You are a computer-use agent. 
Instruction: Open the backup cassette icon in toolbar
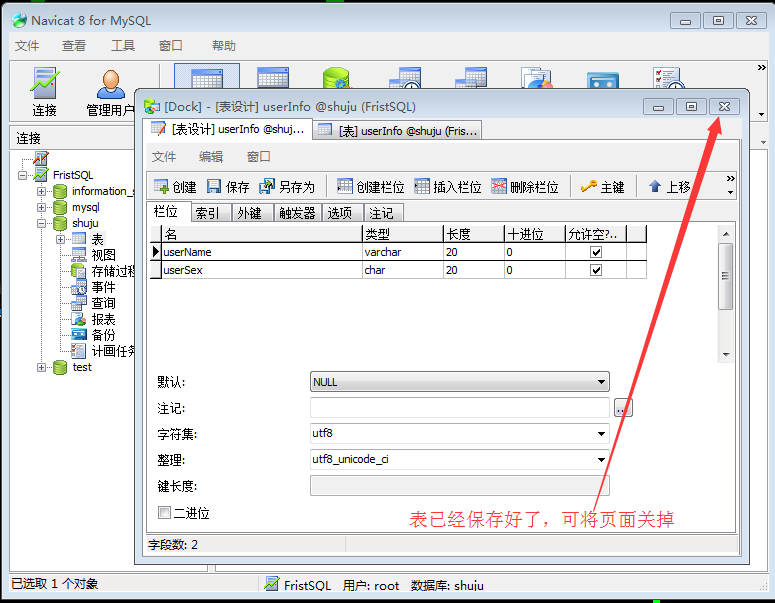coord(603,80)
